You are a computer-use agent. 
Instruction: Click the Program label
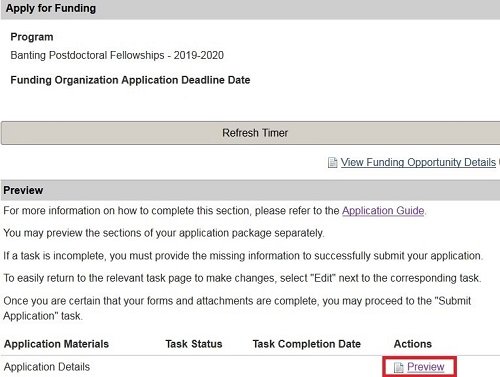tap(32, 37)
